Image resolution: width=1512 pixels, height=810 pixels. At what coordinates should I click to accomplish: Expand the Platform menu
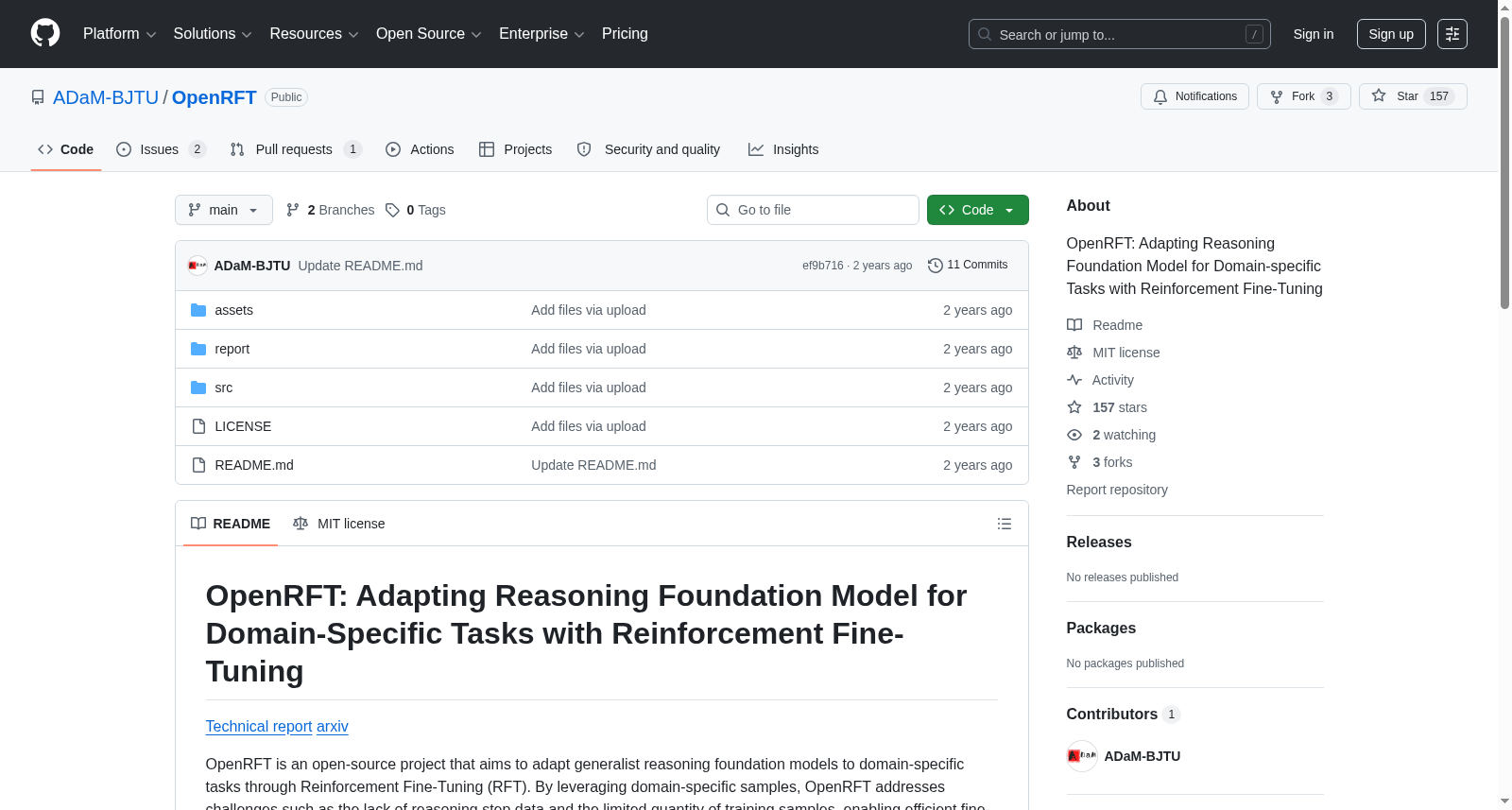click(x=119, y=34)
